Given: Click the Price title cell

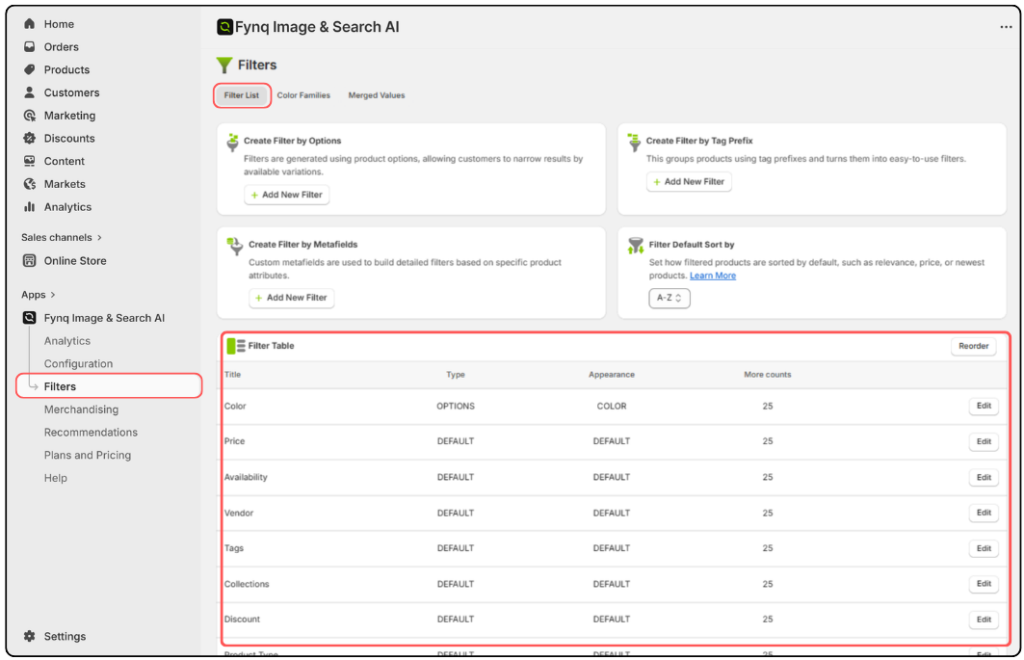Looking at the screenshot, I should [x=234, y=441].
